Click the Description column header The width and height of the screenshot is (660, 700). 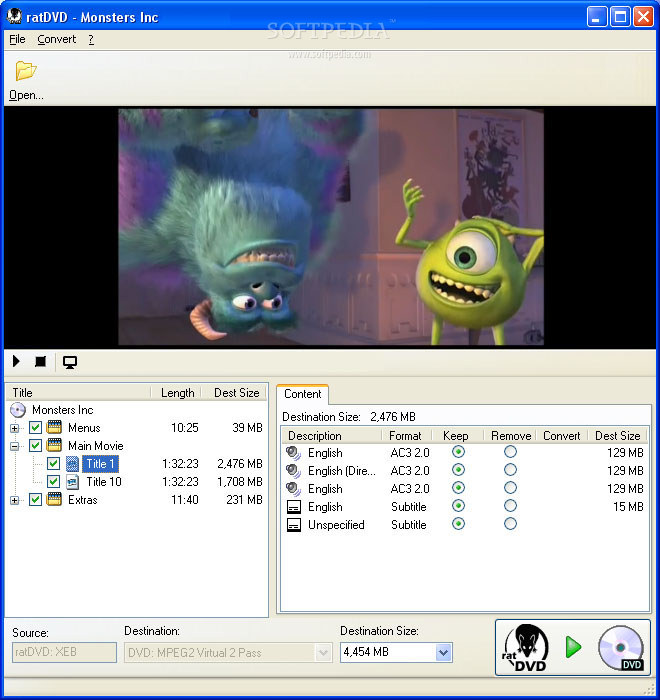(x=332, y=435)
